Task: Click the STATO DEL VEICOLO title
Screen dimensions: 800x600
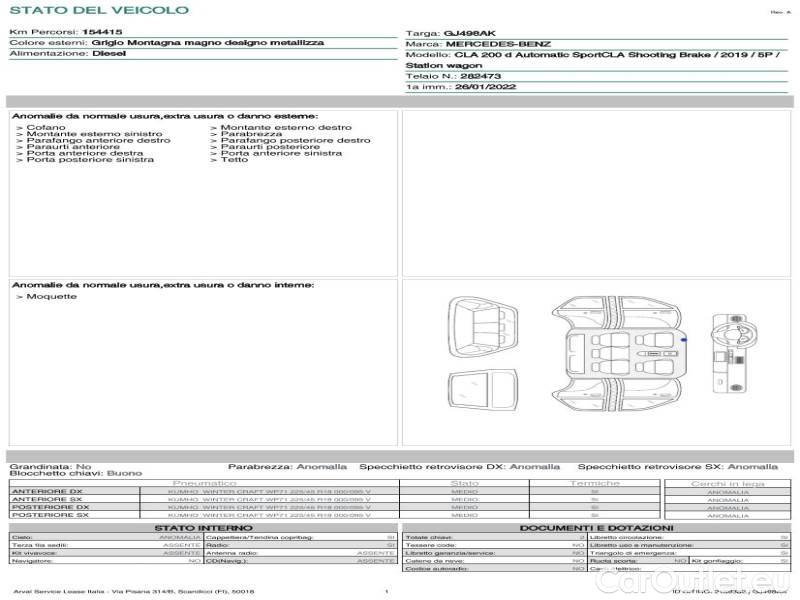Action: (98, 10)
